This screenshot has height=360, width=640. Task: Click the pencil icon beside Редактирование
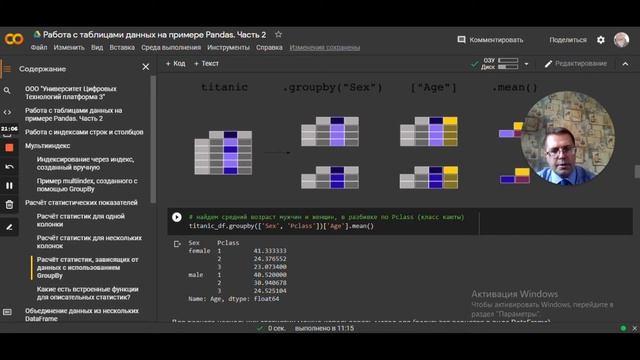tap(548, 64)
